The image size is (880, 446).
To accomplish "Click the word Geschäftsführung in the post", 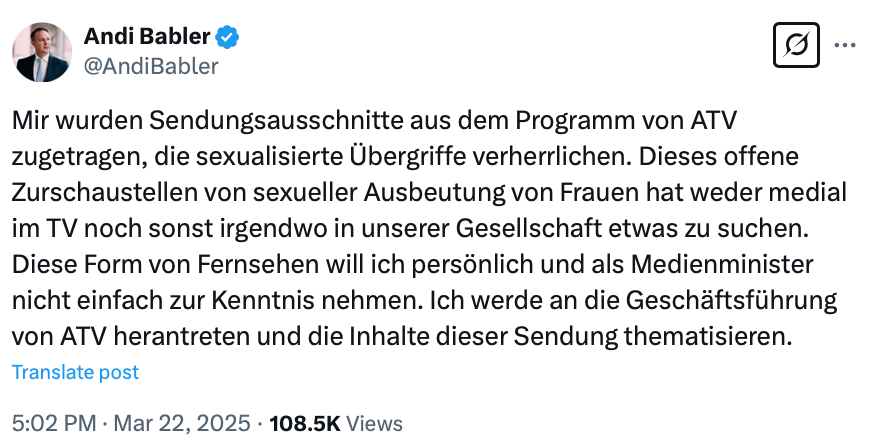I will tap(731, 301).
